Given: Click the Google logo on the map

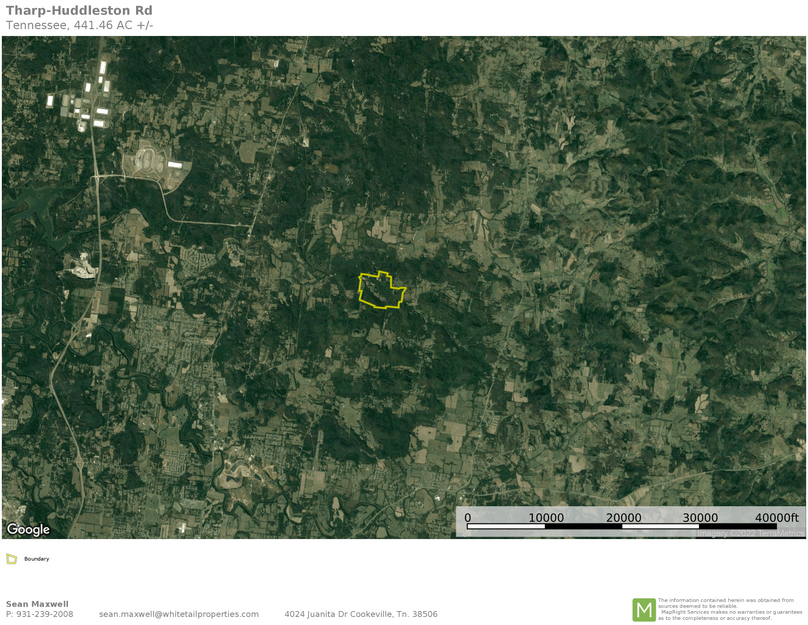Looking at the screenshot, I should pos(28,529).
